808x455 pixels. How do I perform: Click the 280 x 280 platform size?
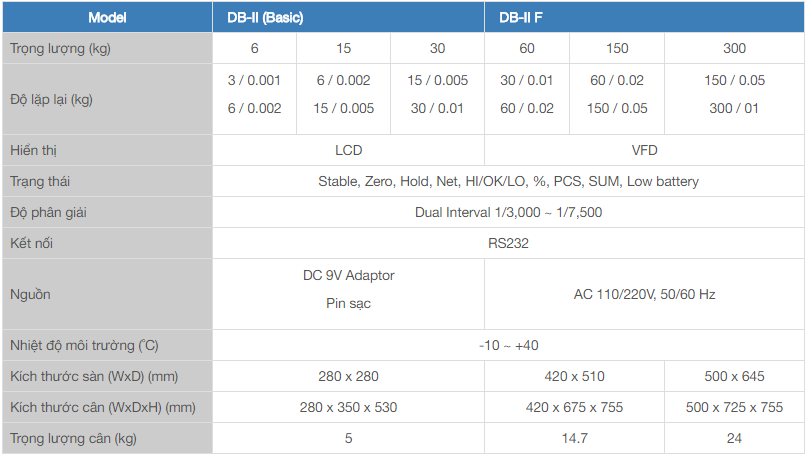[x=348, y=376]
